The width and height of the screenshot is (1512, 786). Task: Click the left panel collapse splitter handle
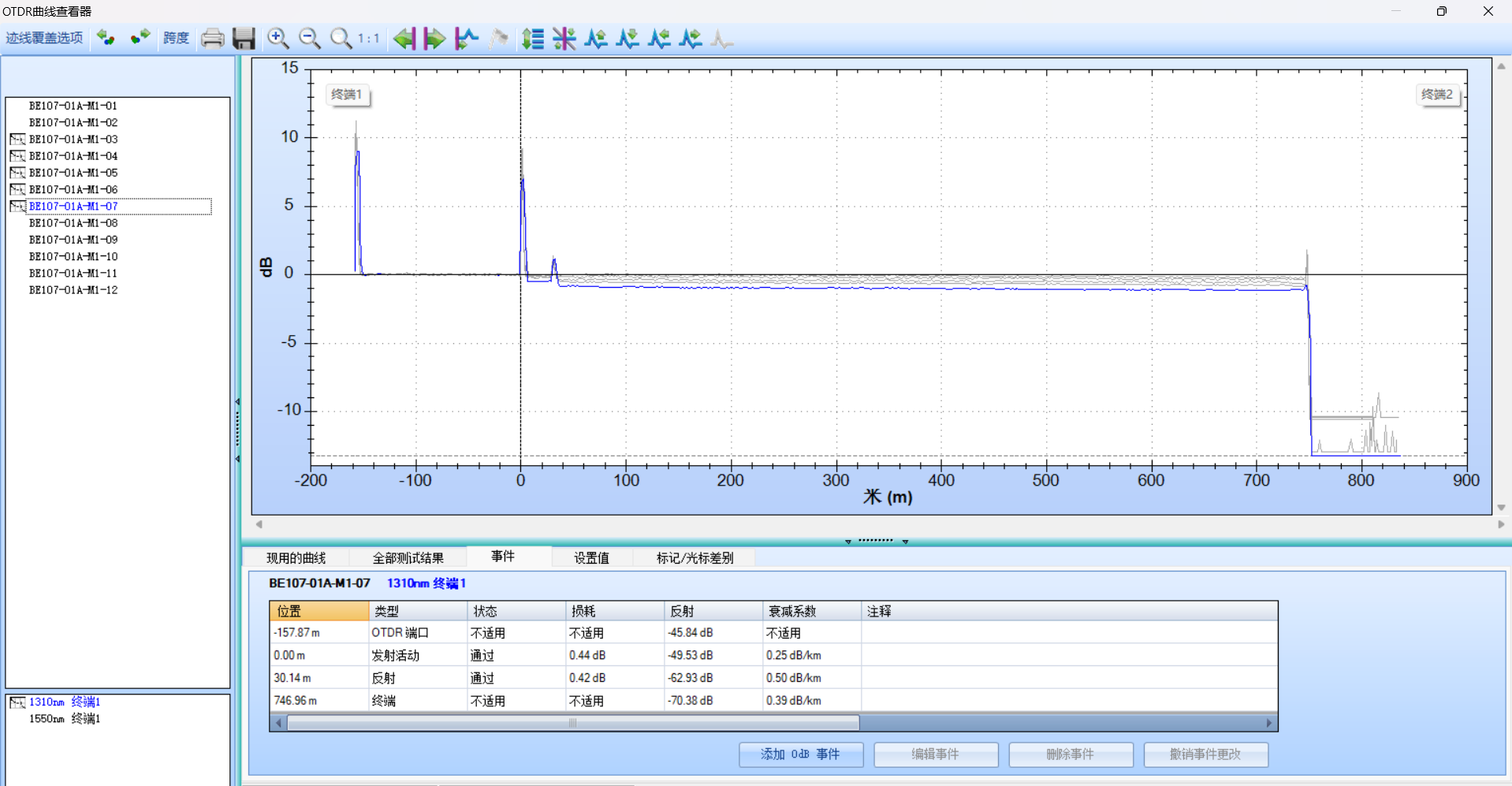[x=237, y=430]
